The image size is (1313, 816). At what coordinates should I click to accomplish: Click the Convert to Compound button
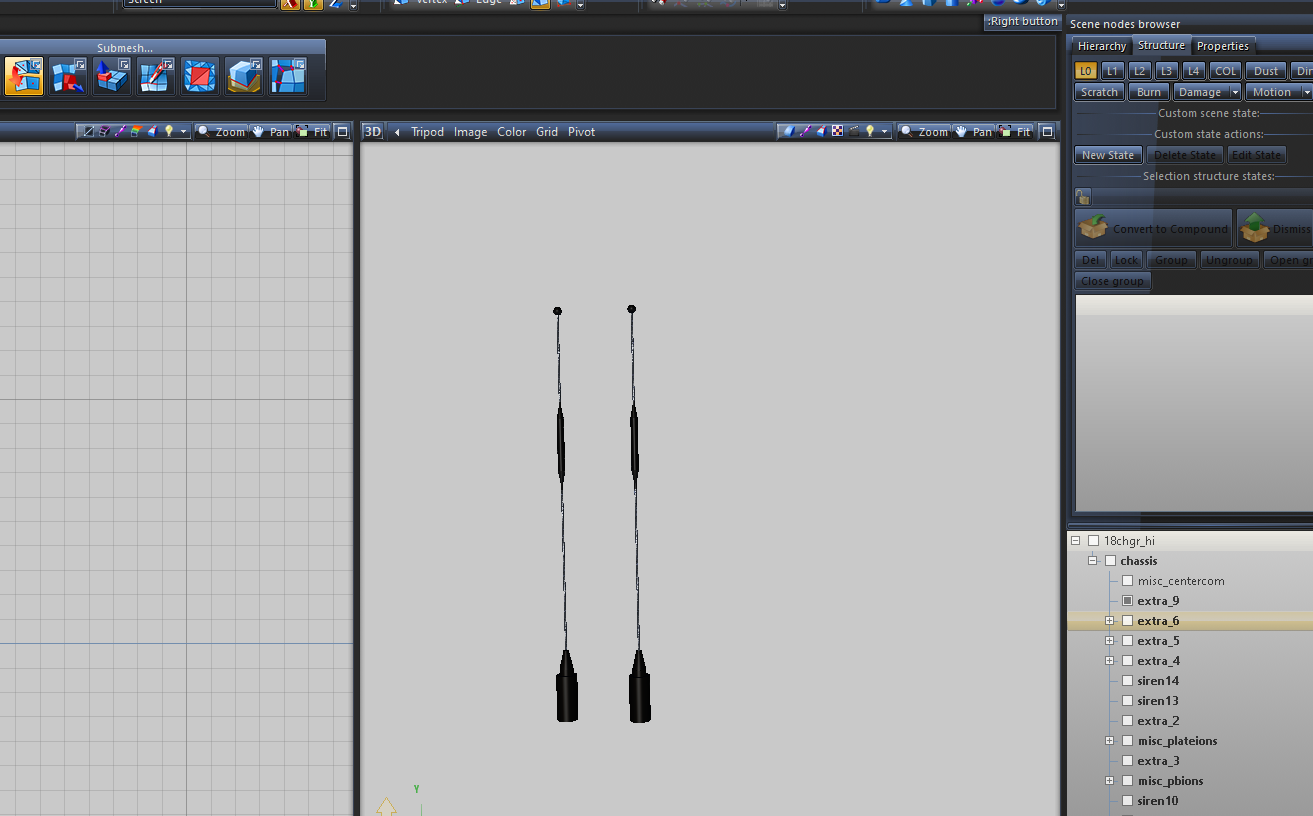[x=1153, y=229]
